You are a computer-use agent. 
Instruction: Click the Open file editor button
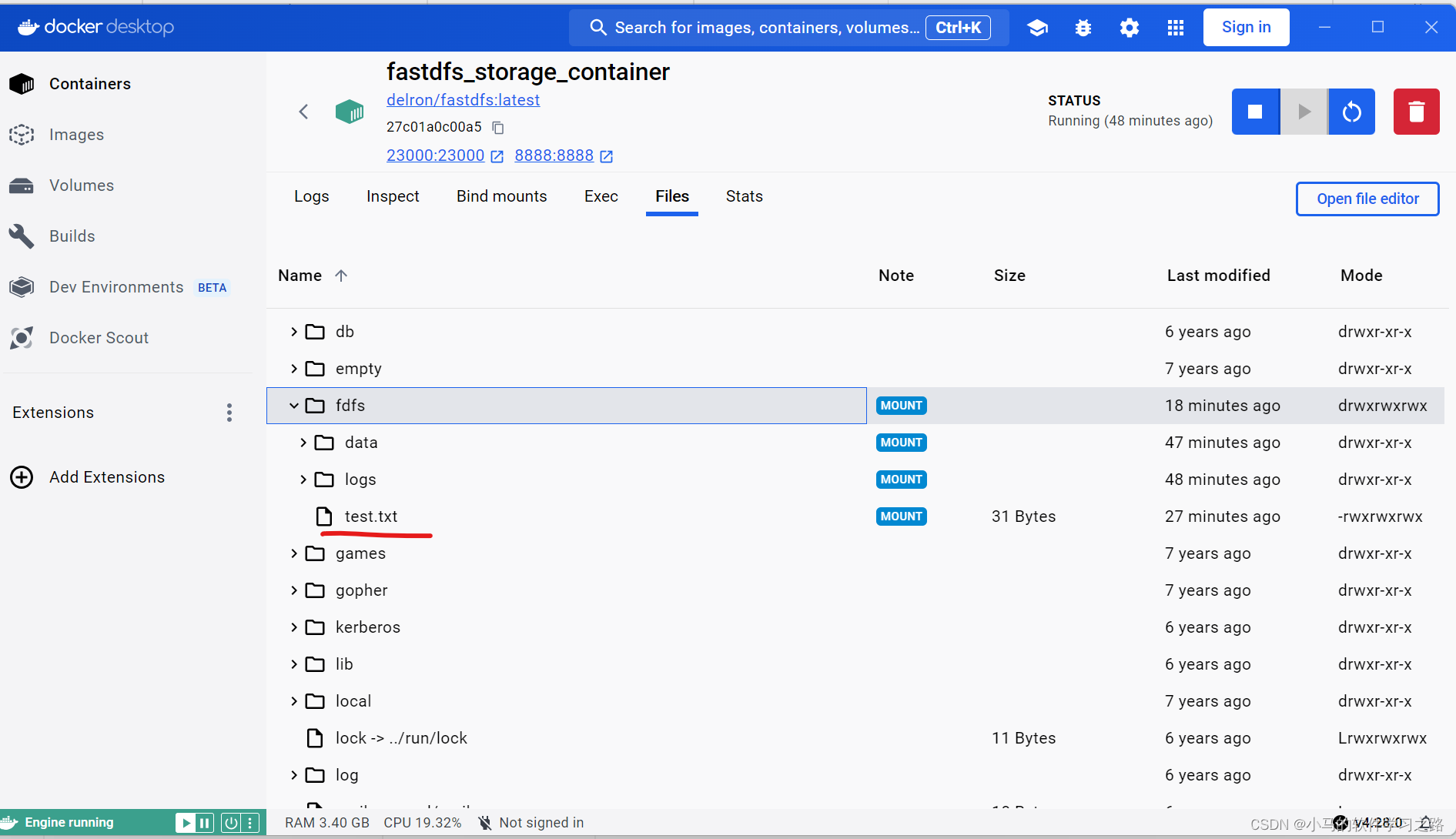click(1367, 199)
